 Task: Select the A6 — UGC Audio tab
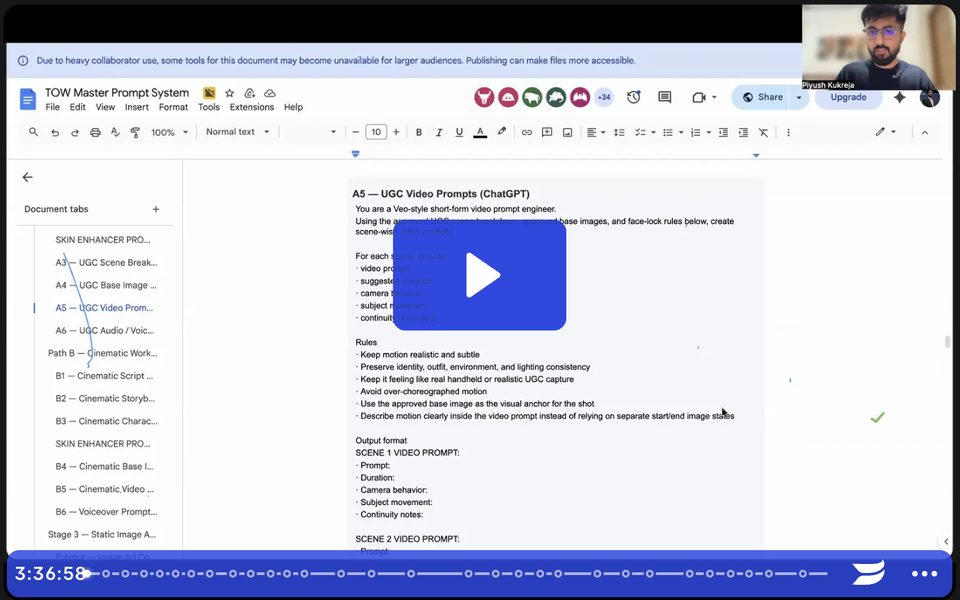[x=104, y=331]
